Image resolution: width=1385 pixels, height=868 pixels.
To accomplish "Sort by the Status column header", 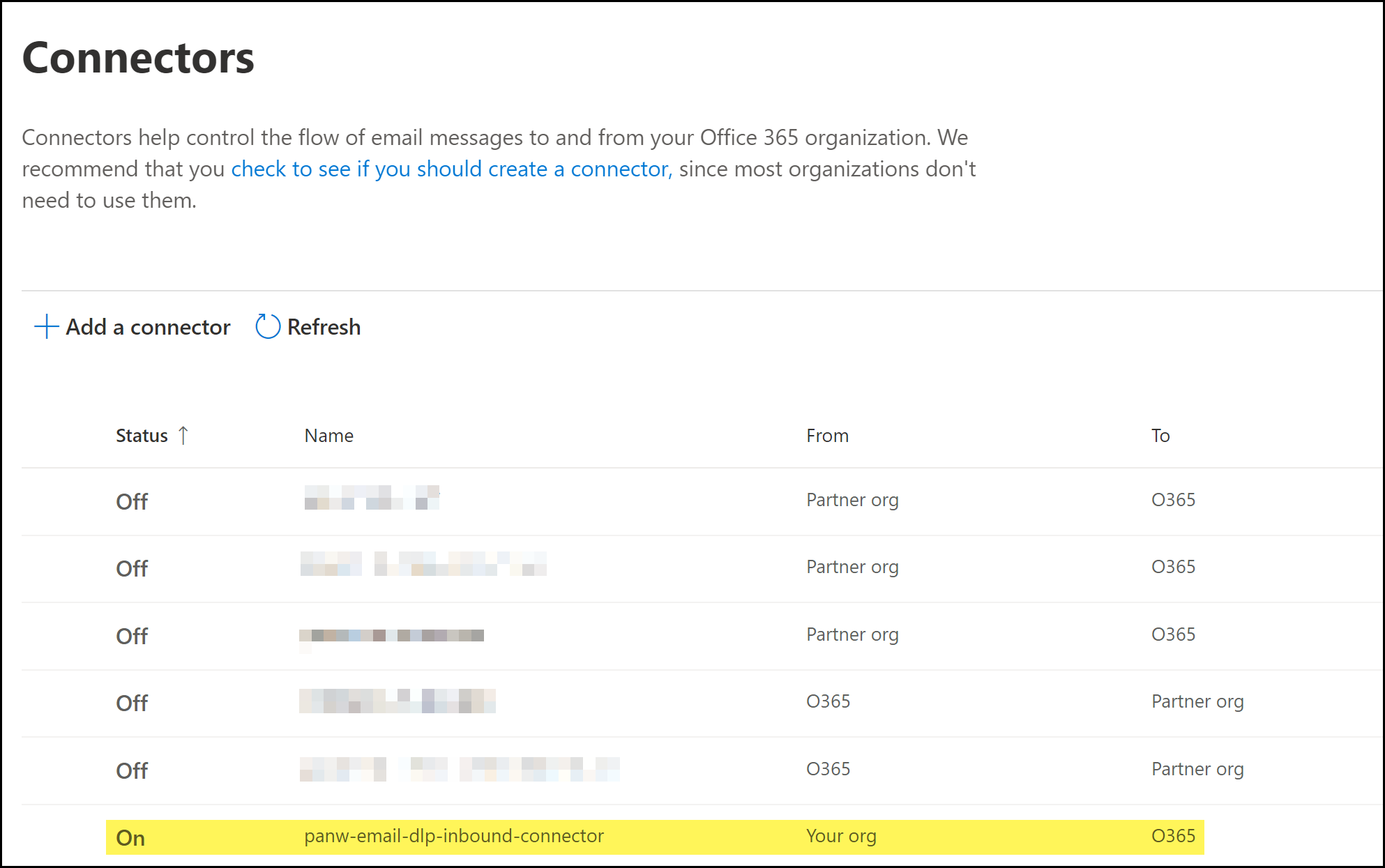I will pyautogui.click(x=142, y=436).
